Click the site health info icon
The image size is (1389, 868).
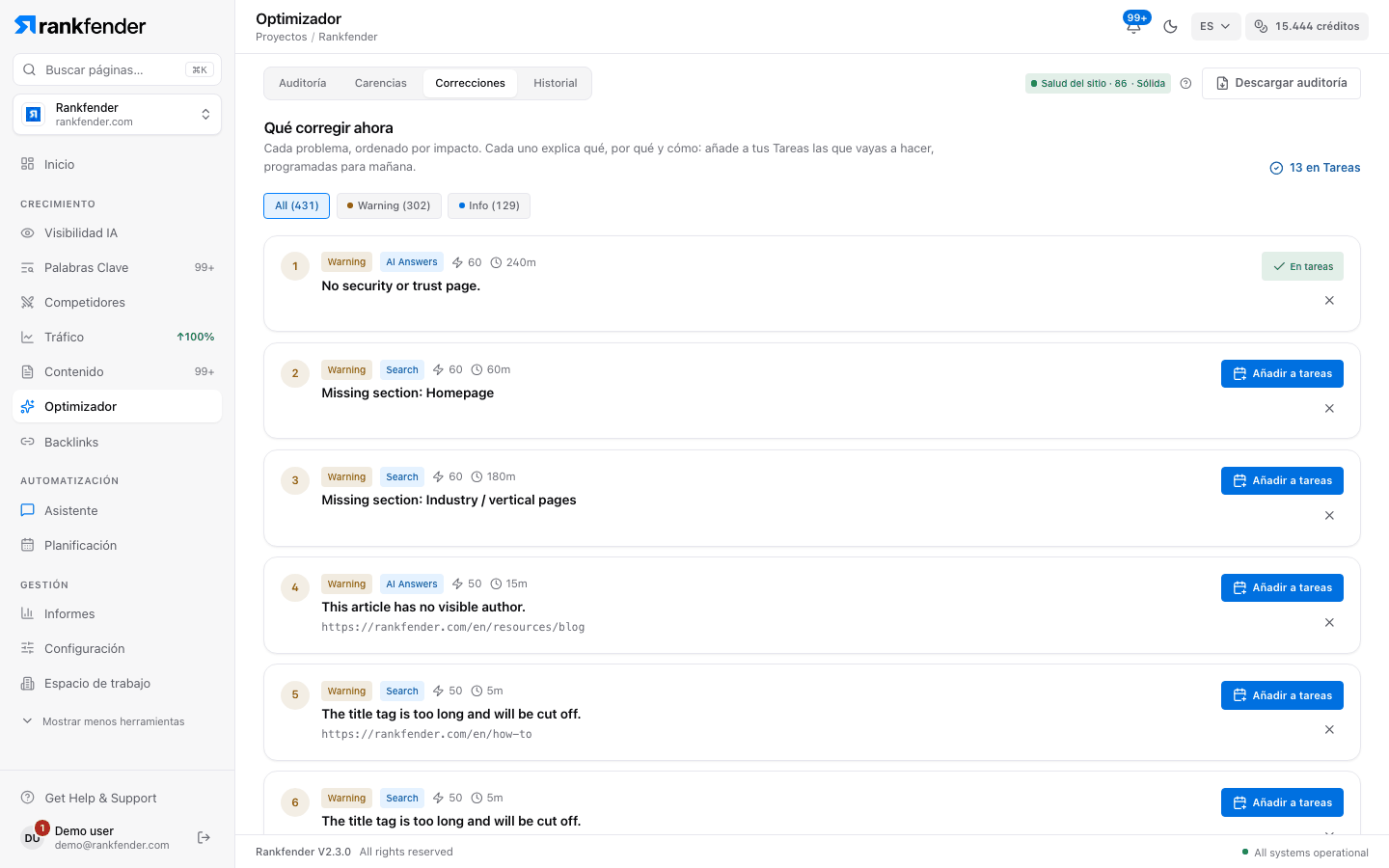(x=1185, y=83)
